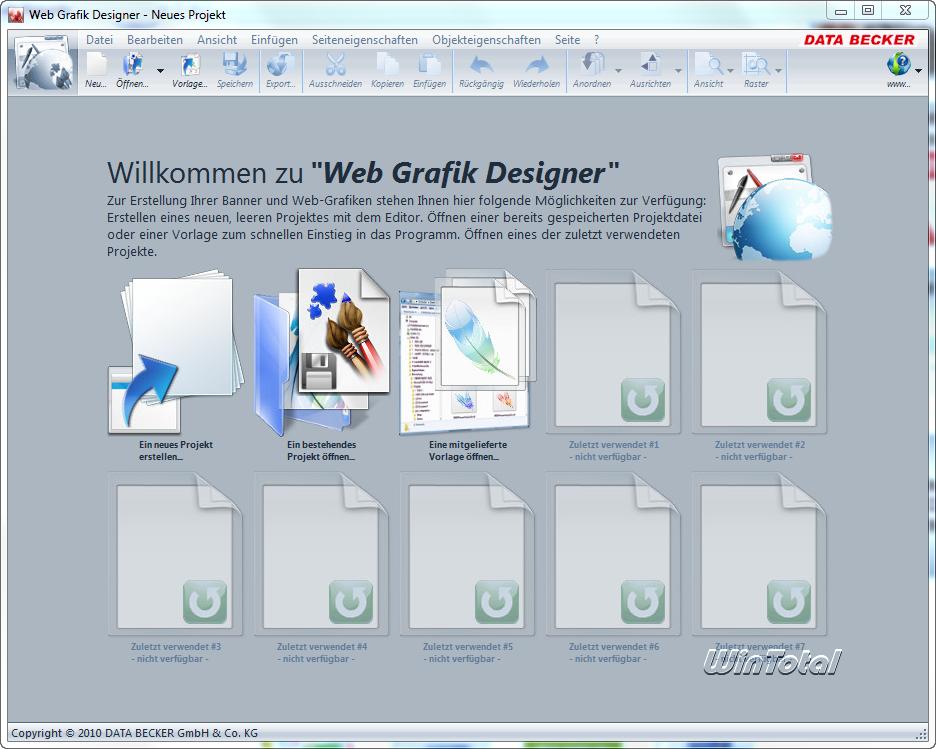Image resolution: width=936 pixels, height=749 pixels.
Task: Click the Kopieren toolbar icon
Action: [387, 64]
